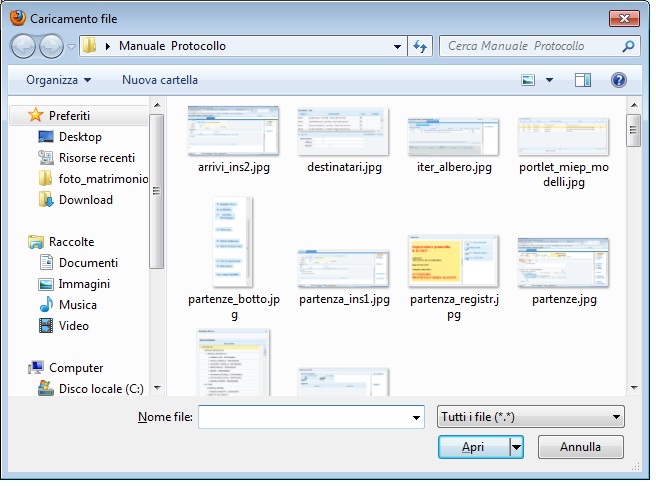Screen dimensions: 656x486
Task: Click the file list vertical scrollbar
Action: click(633, 250)
